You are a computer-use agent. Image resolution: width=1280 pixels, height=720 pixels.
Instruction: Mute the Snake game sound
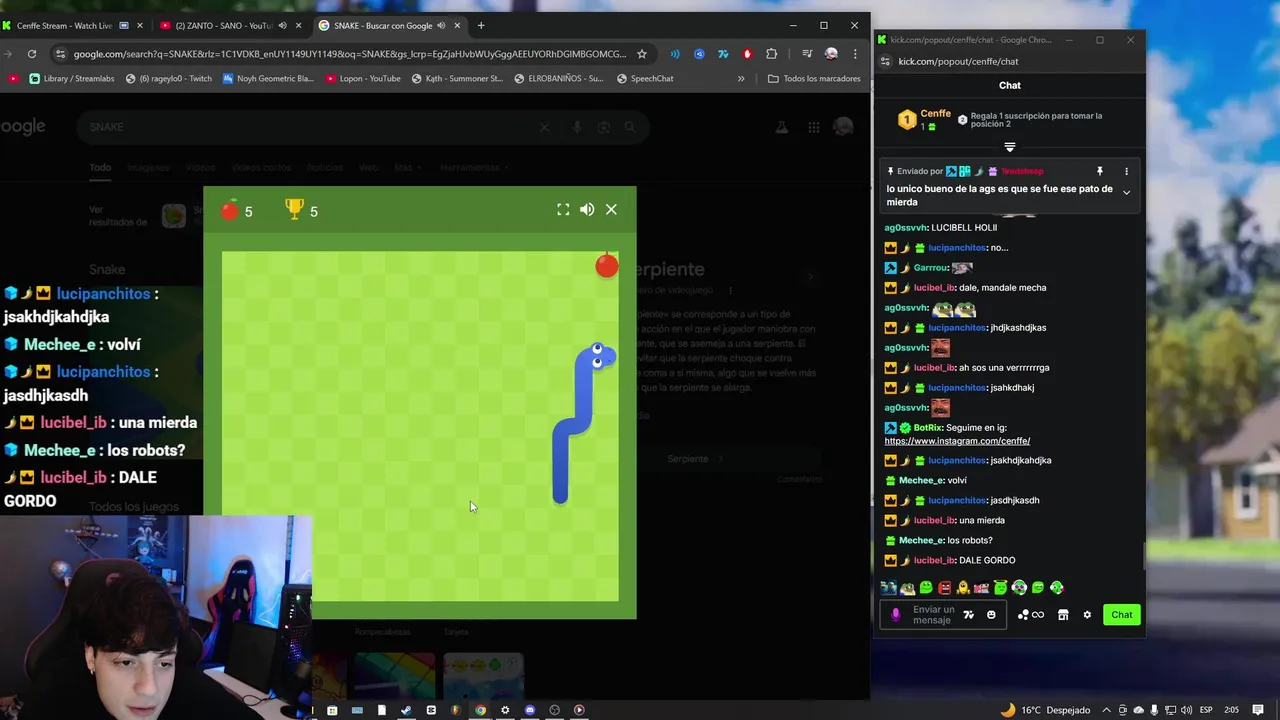coord(587,209)
